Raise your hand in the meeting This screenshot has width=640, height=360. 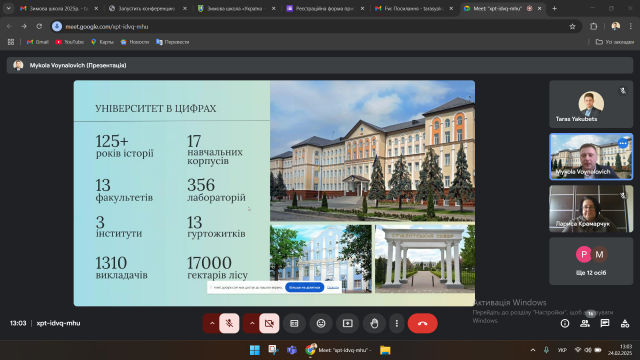click(x=374, y=323)
